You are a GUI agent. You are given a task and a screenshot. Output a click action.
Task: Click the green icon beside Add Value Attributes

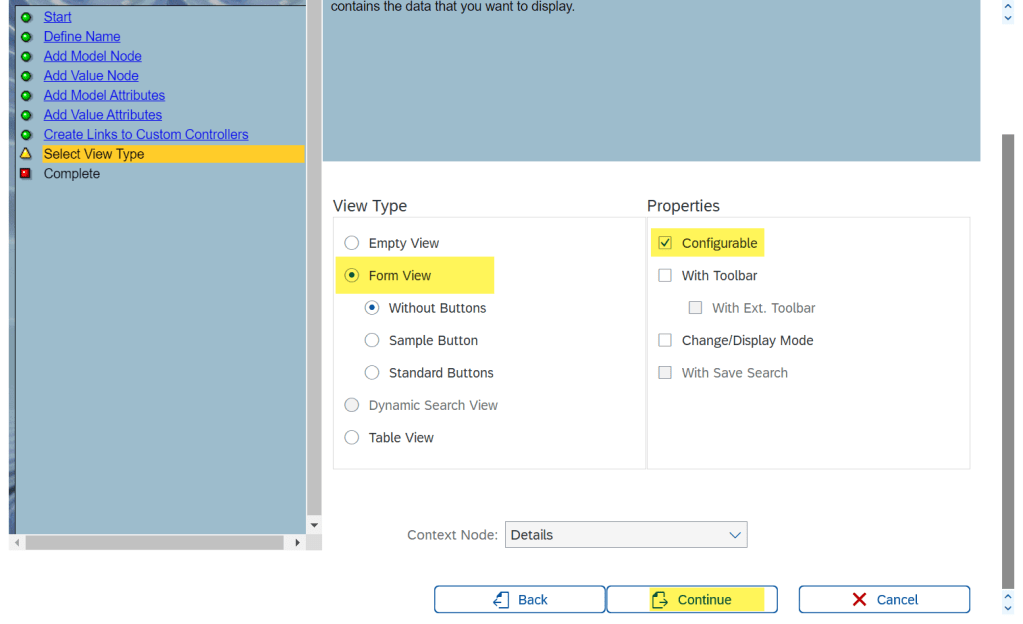click(x=26, y=115)
